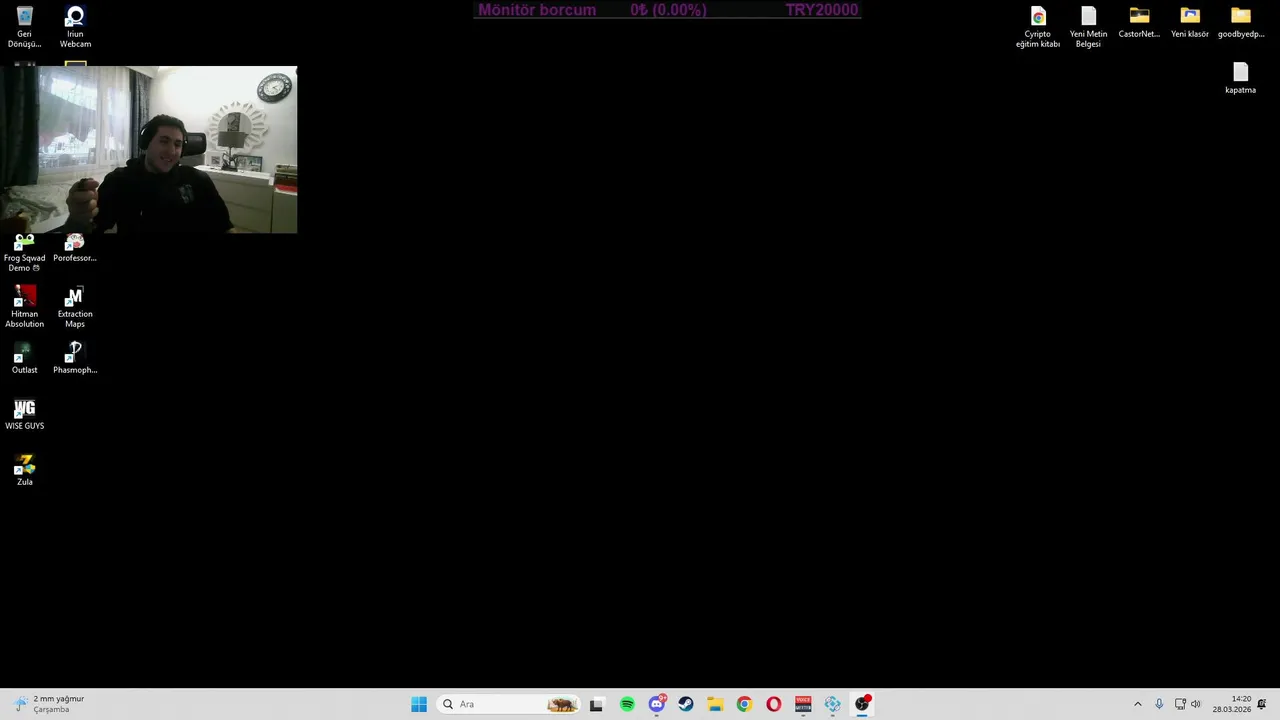Select the Cyripto eğitim kitabı file
The width and height of the screenshot is (1280, 720).
(1038, 27)
